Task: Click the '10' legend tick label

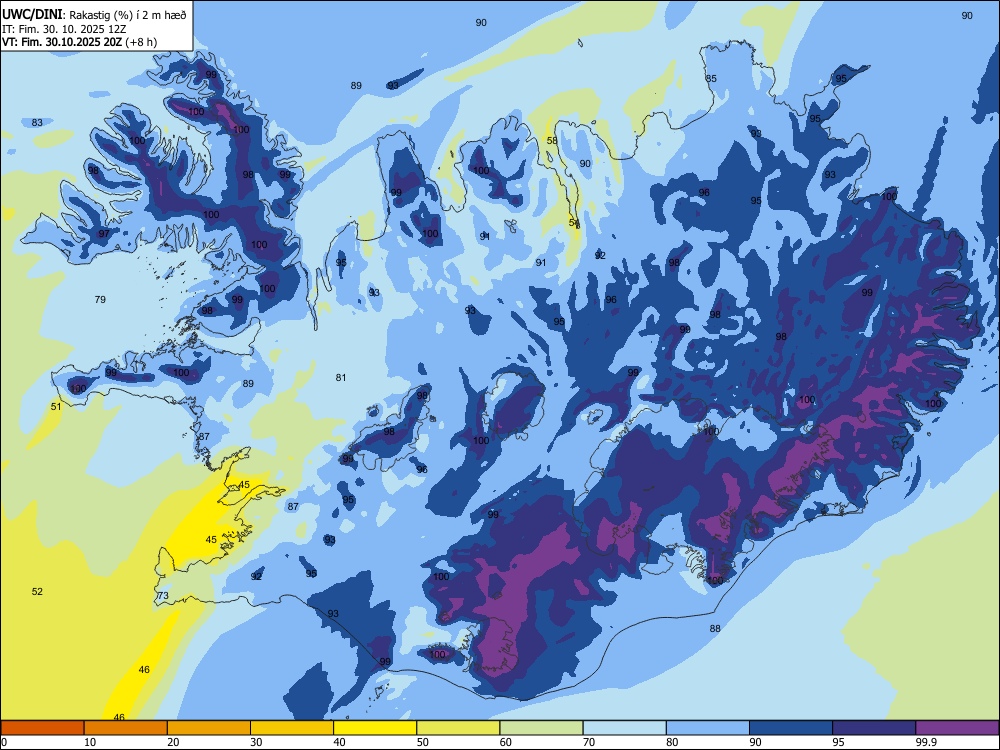Action: (90, 742)
